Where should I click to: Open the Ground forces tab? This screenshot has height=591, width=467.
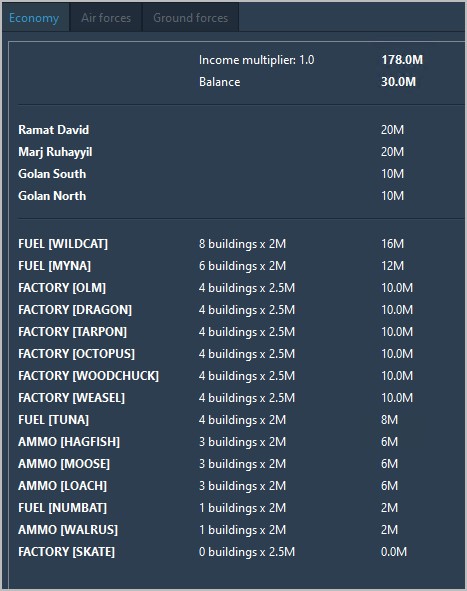190,18
